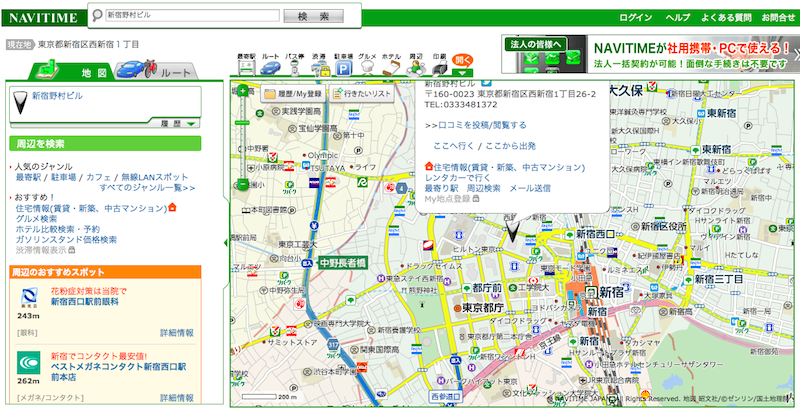The image size is (800, 409).
Task: Switch to the ルート route tab
Action: coord(158,71)
